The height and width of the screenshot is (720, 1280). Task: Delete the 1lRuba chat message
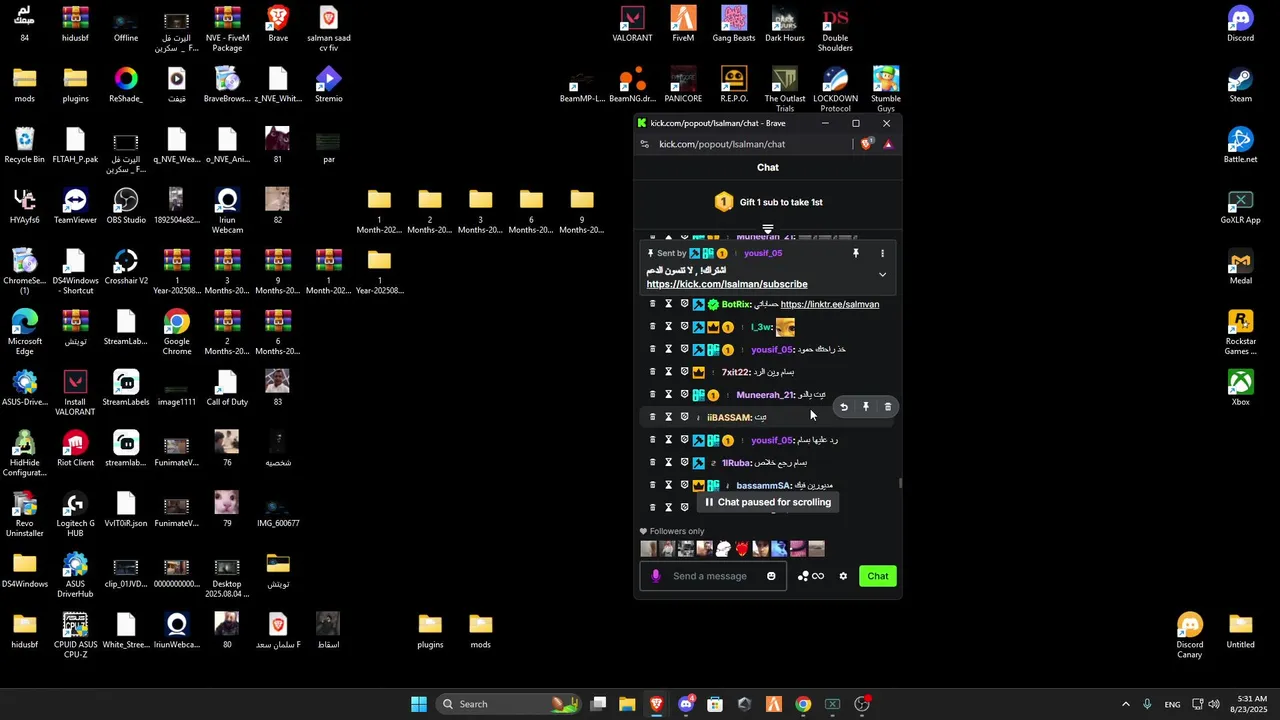click(x=653, y=463)
